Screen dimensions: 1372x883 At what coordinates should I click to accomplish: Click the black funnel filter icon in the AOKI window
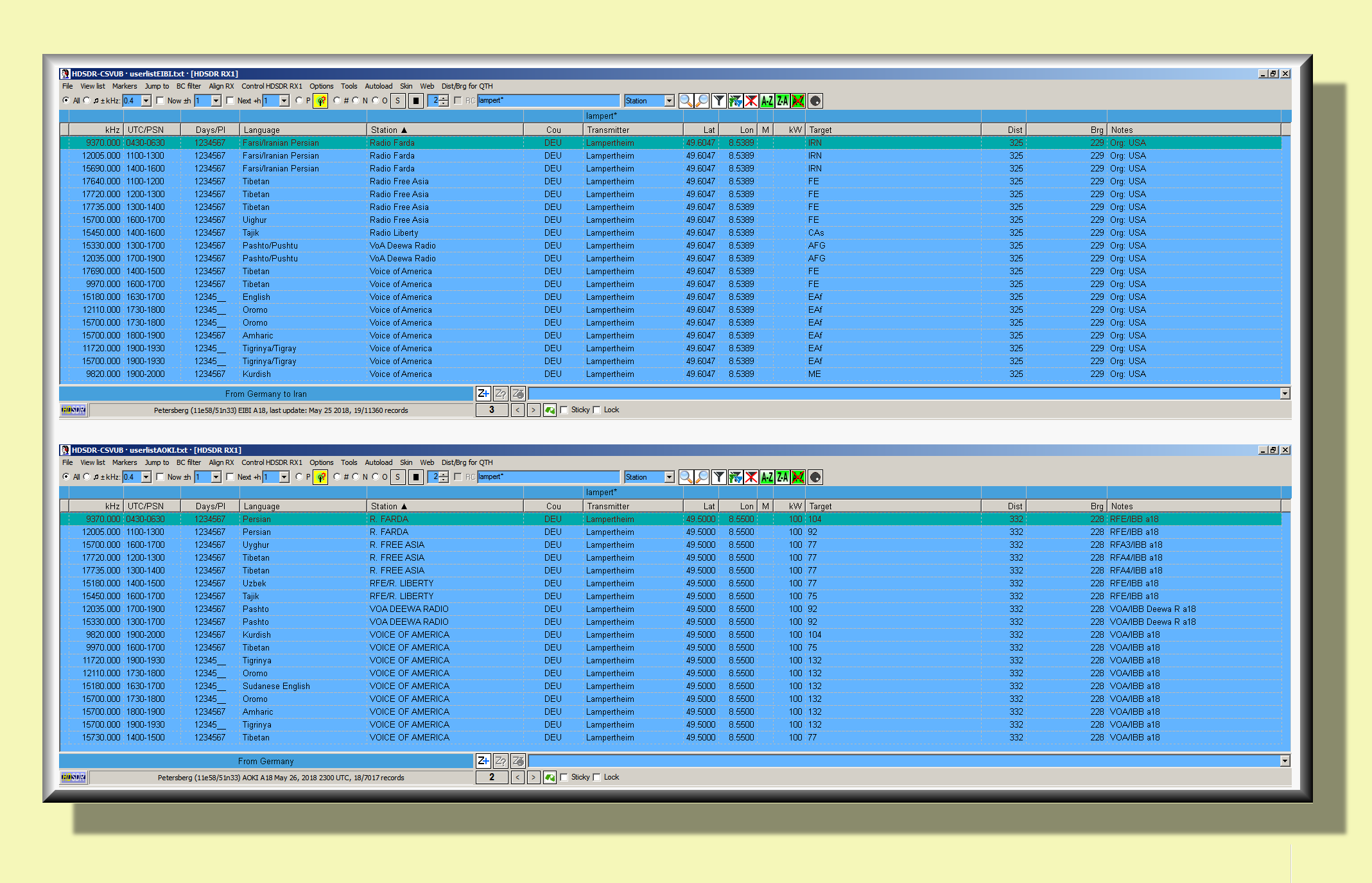click(x=719, y=477)
